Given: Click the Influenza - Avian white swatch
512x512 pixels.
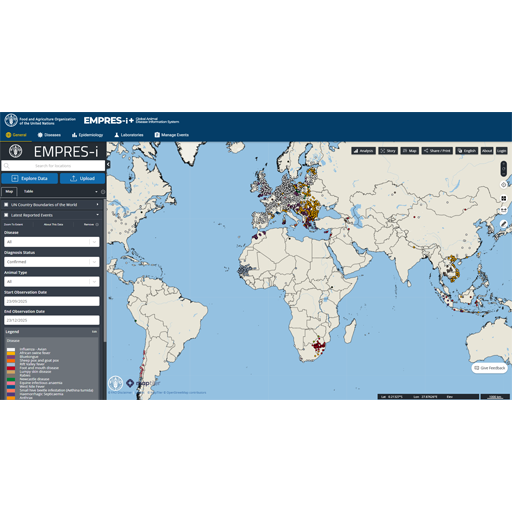Looking at the screenshot, I should (11, 349).
